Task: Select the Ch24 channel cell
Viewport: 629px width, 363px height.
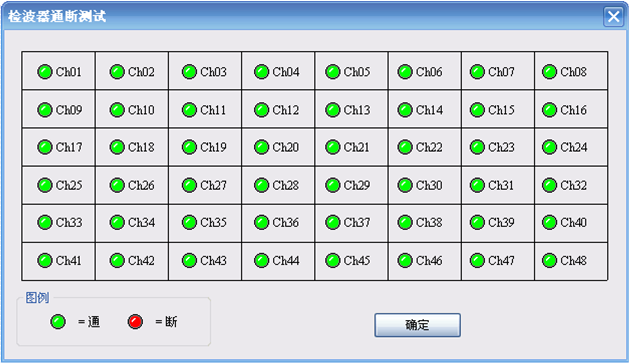Action: pyautogui.click(x=571, y=147)
